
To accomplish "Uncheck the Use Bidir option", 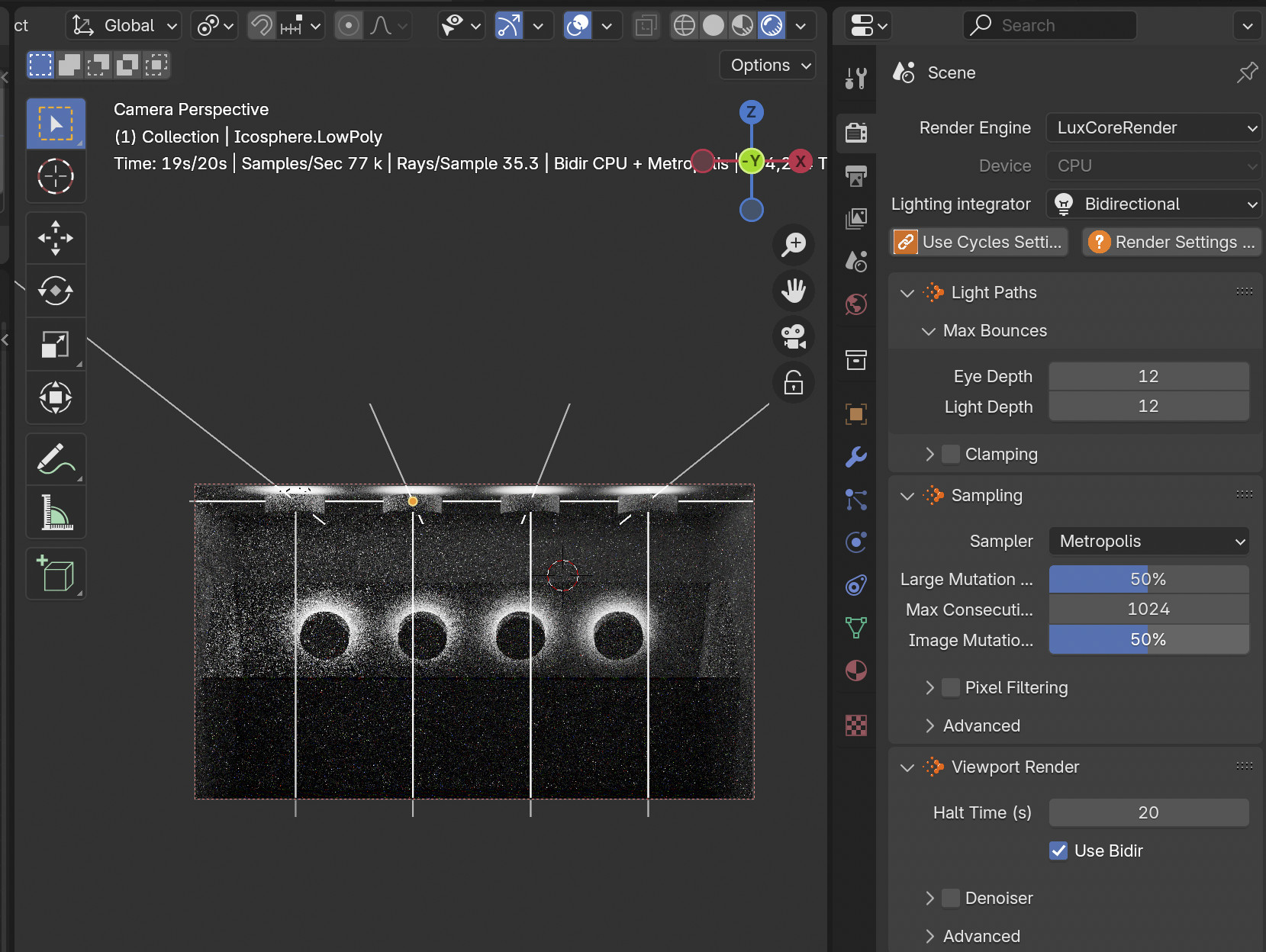I will point(1058,851).
